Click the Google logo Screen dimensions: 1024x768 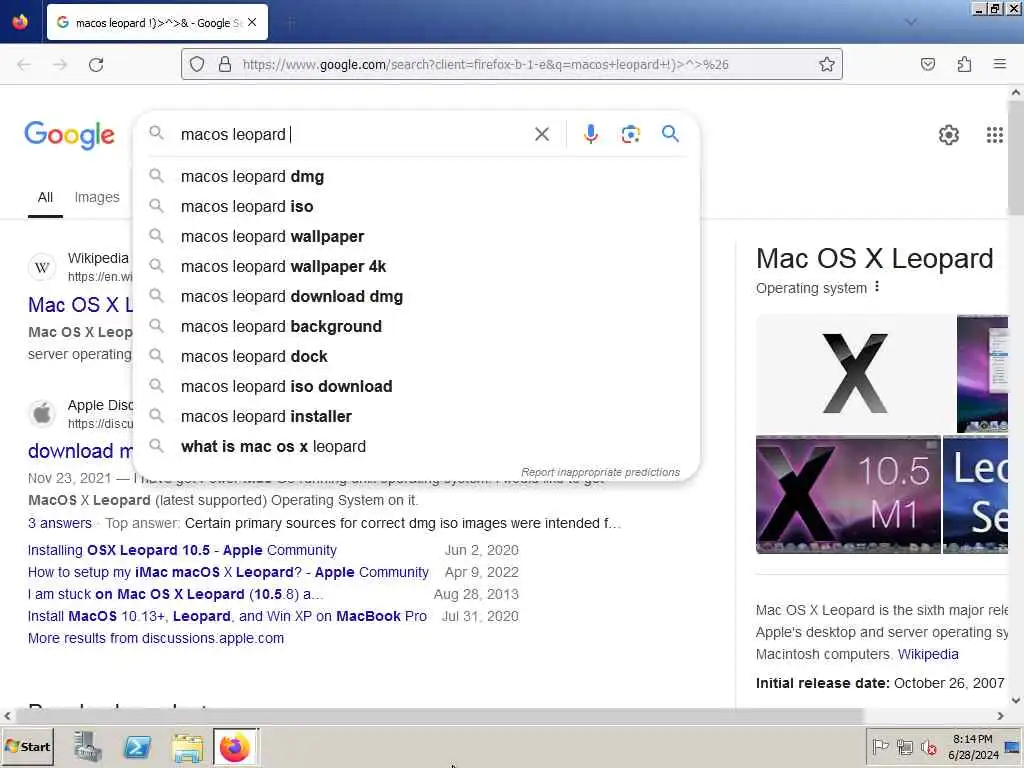(x=69, y=135)
